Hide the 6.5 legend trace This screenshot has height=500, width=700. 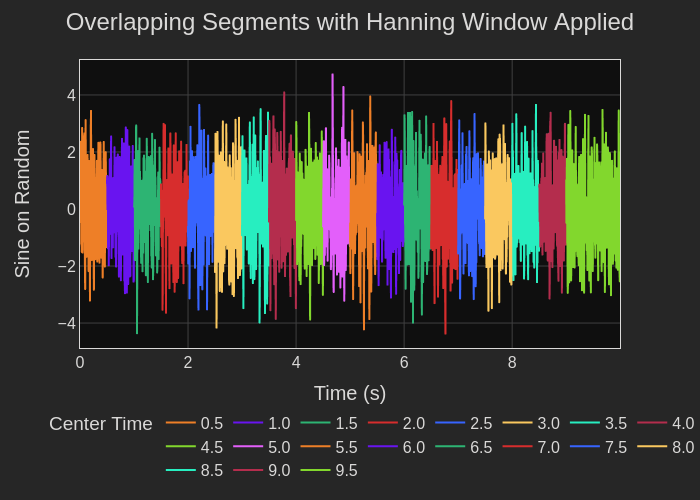pyautogui.click(x=481, y=447)
